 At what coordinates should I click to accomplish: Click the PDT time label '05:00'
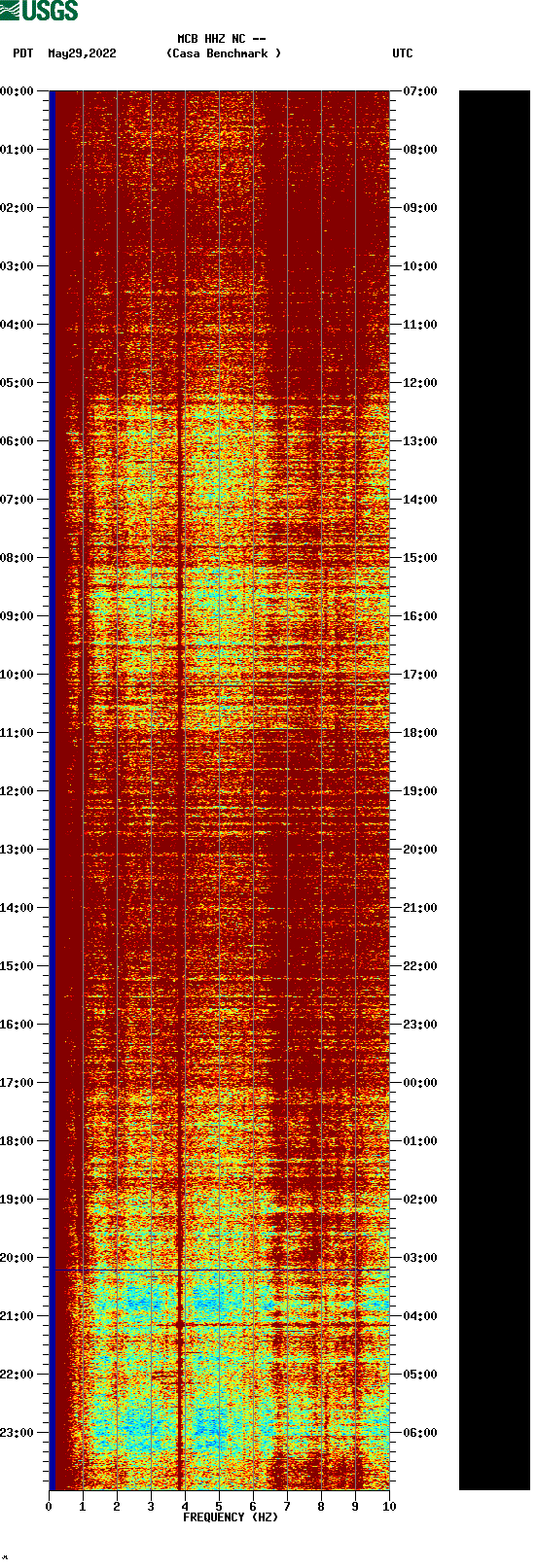(x=18, y=383)
